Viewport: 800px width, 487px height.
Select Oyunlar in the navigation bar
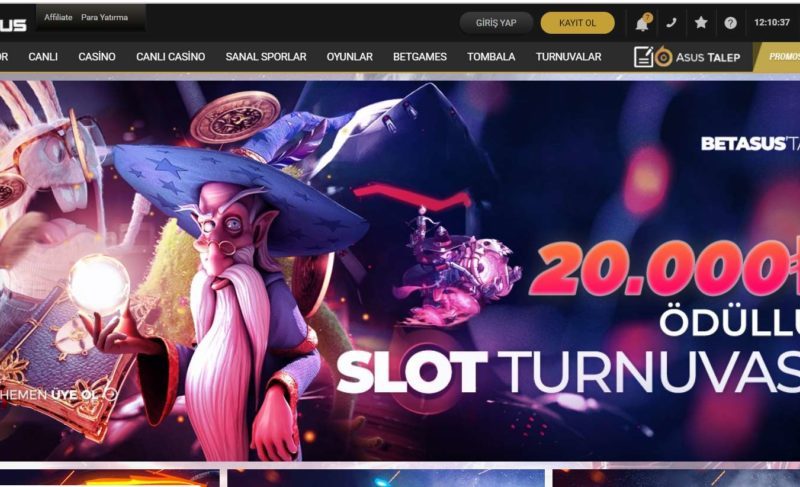point(349,57)
